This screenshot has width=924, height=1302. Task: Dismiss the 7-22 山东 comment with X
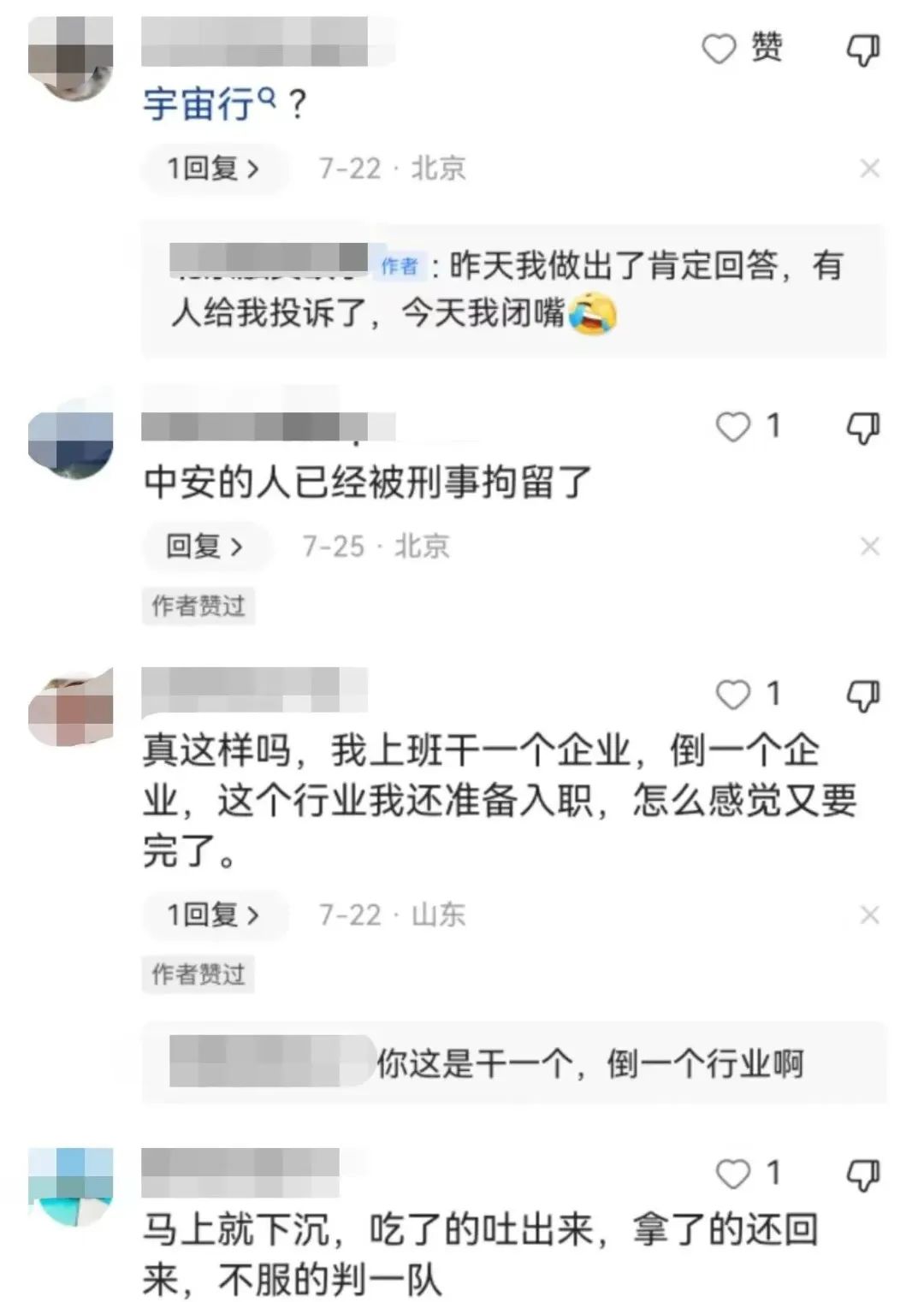[870, 915]
